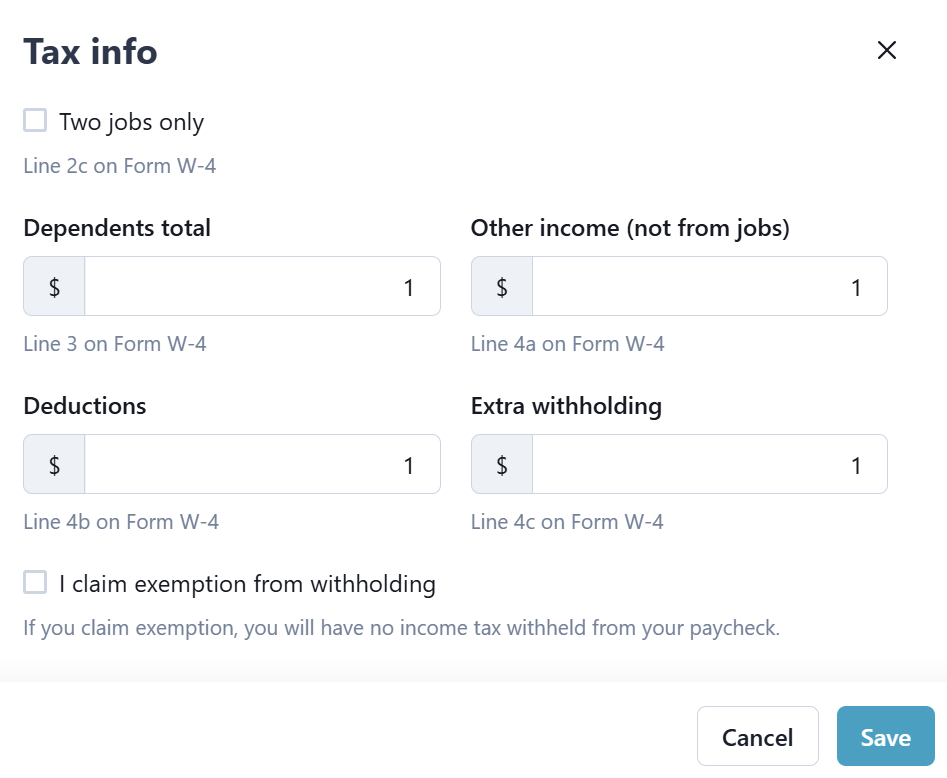This screenshot has width=947, height=778.
Task: Click the 'Deductions' field label
Action: pyautogui.click(x=85, y=406)
